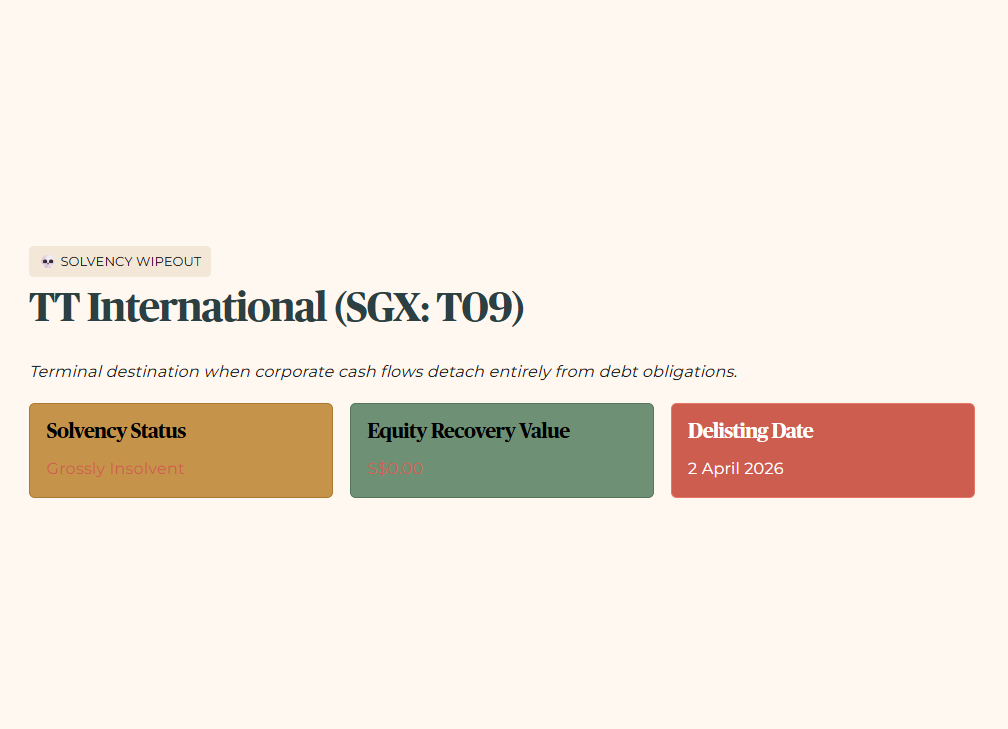Click the skull icon in the badge

click(x=48, y=262)
